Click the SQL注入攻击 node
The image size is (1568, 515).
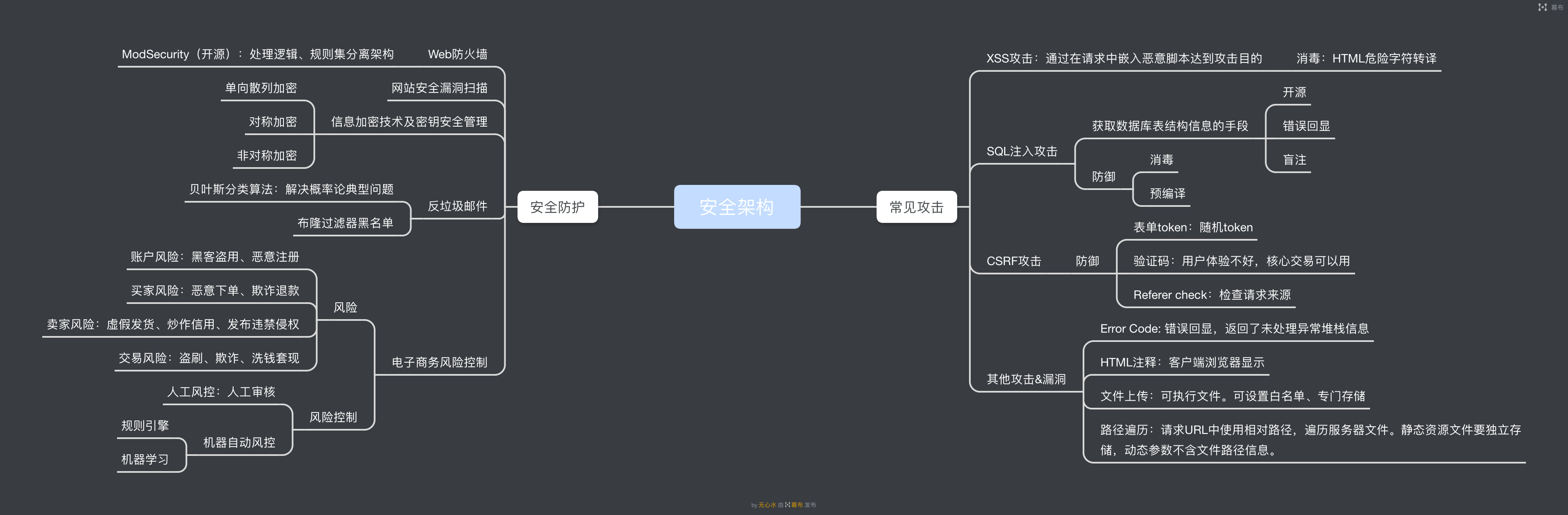[1021, 152]
